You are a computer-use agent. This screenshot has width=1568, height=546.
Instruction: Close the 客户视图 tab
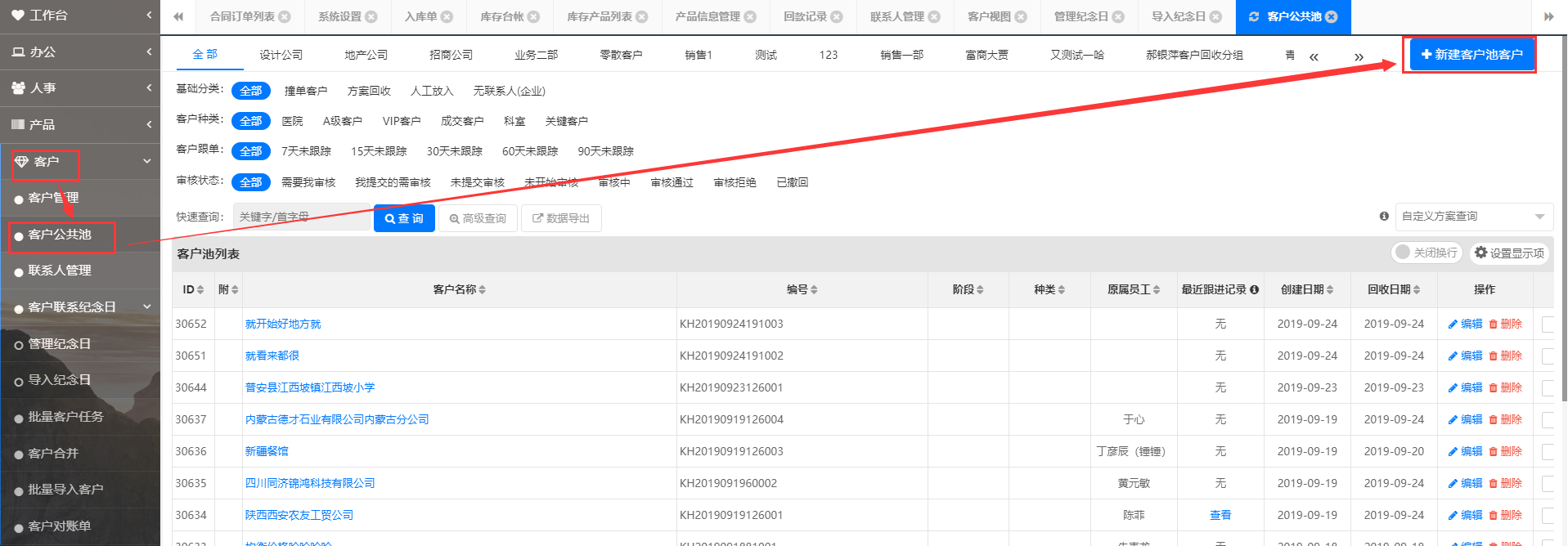pos(1021,16)
